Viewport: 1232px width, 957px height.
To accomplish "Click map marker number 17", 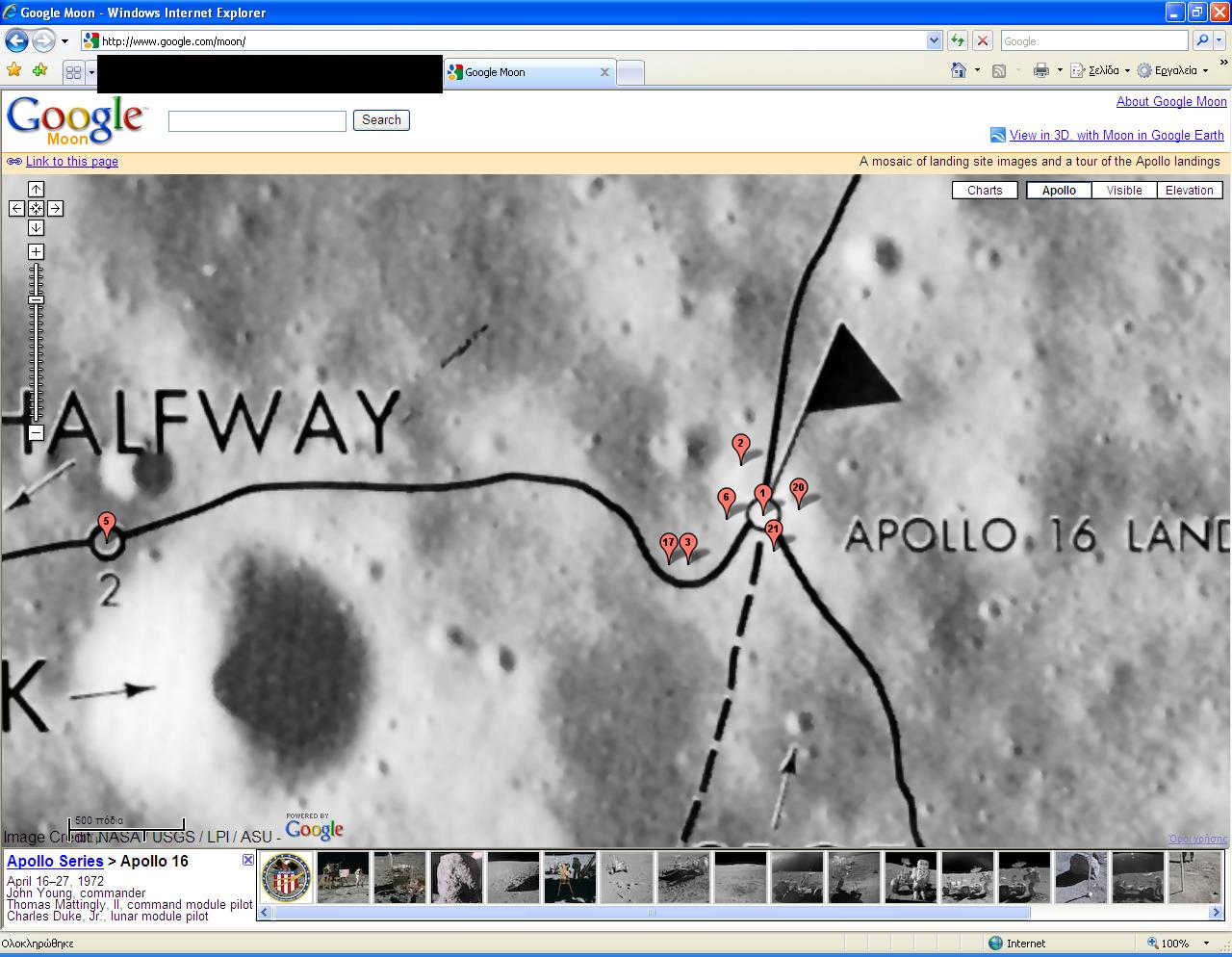I will [x=669, y=547].
